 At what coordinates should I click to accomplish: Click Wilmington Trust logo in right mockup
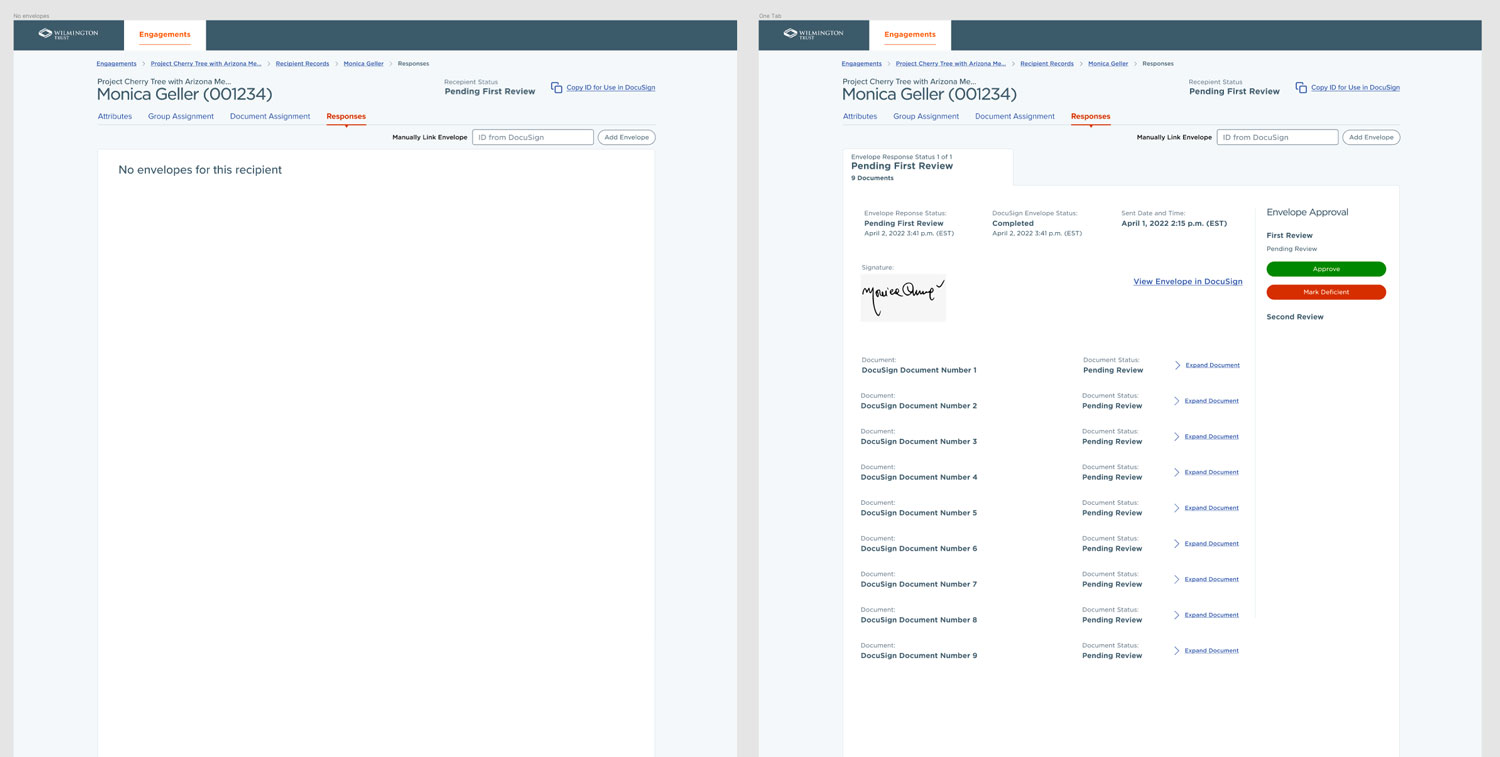coord(813,34)
